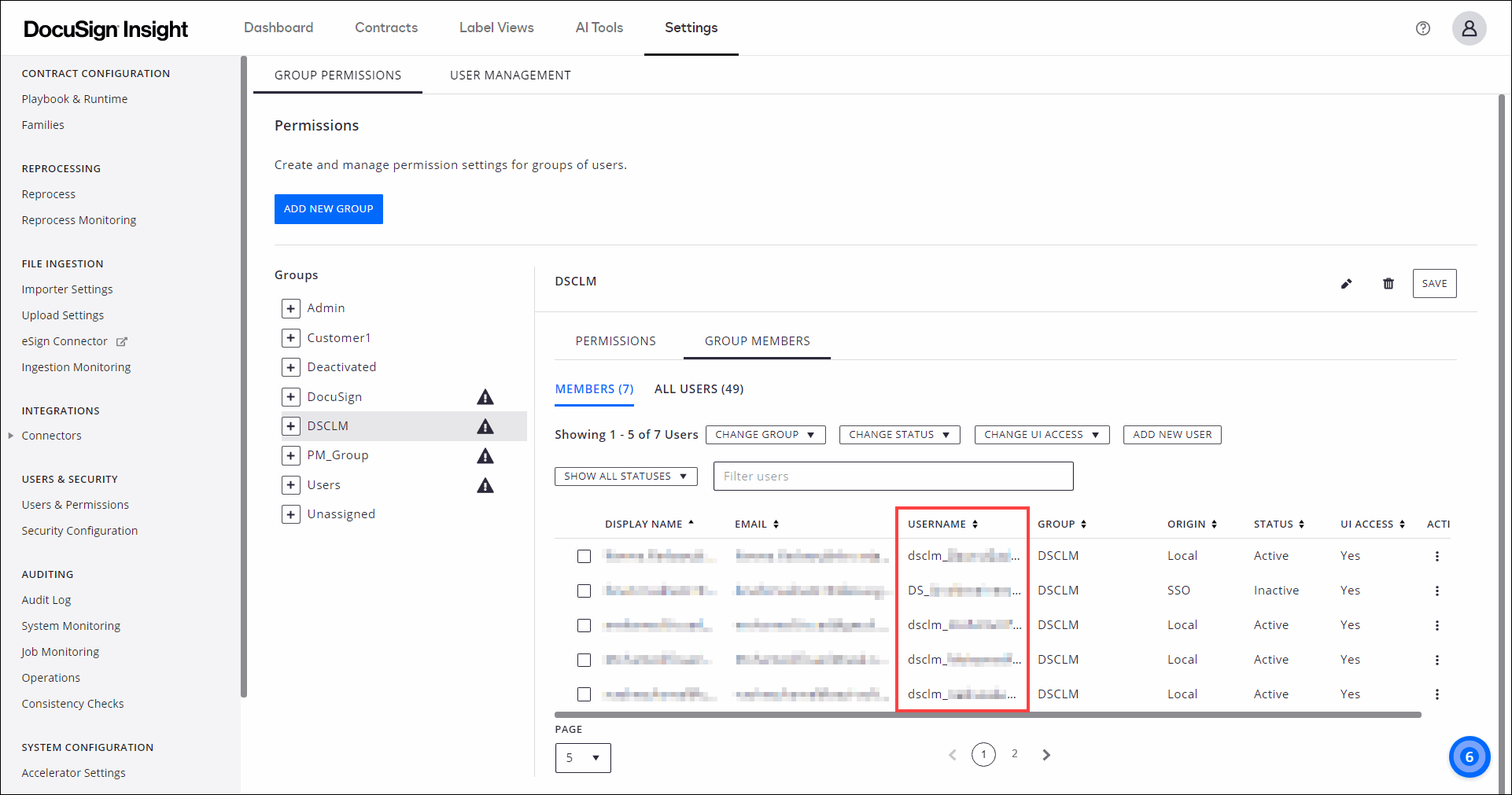Open the Contracts top navigation tab
Screen dimensions: 1512x795
pos(386,28)
